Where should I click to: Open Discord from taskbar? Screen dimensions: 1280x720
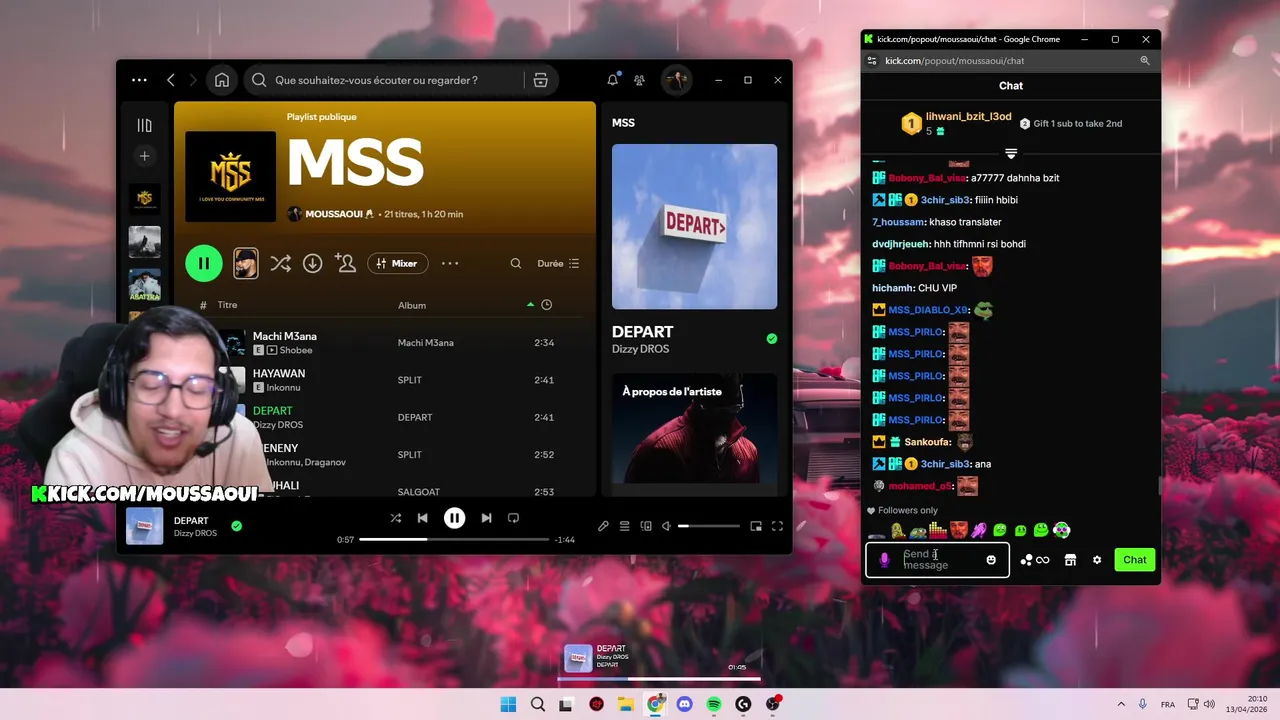pos(684,704)
